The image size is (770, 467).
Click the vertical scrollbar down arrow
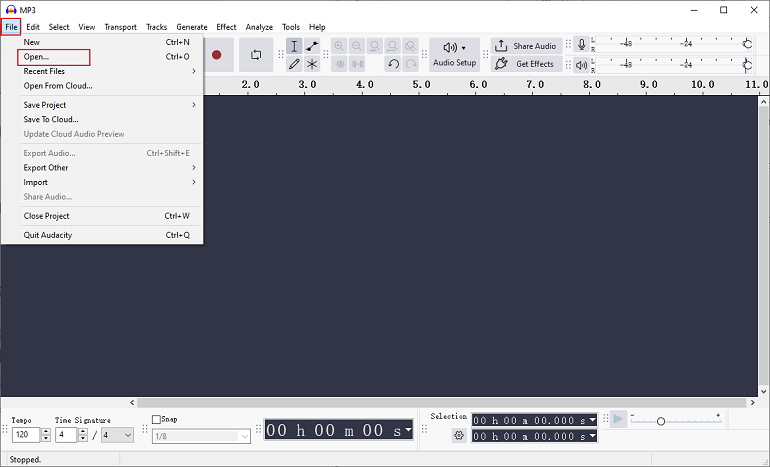tap(763, 391)
